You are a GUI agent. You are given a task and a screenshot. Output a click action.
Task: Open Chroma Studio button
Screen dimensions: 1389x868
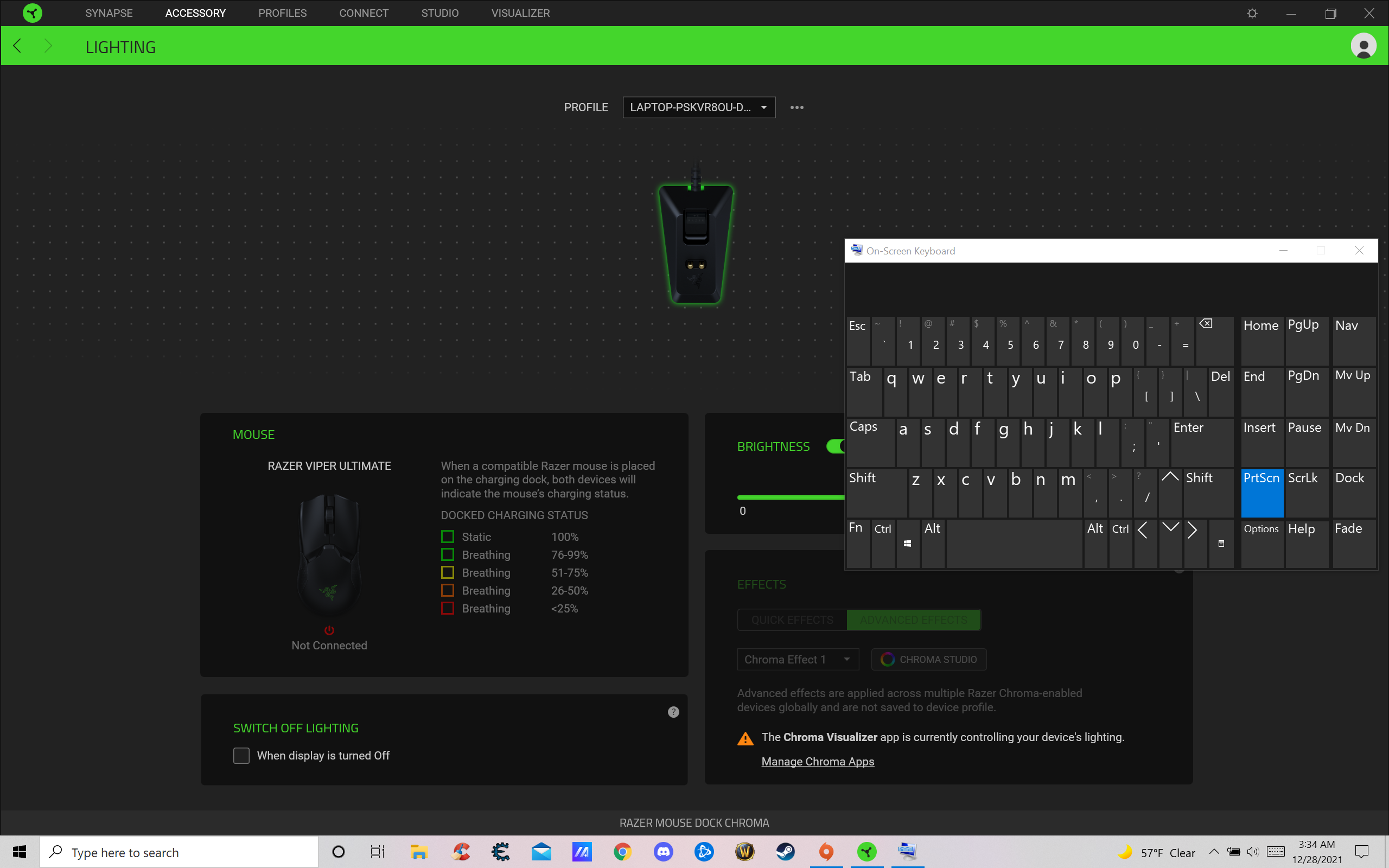[x=928, y=659]
